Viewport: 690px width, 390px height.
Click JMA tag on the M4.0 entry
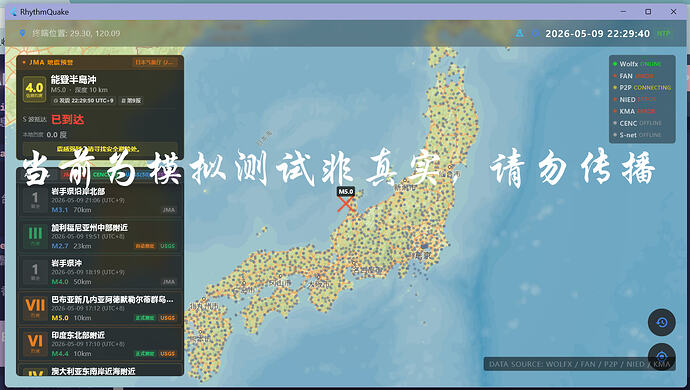169,282
